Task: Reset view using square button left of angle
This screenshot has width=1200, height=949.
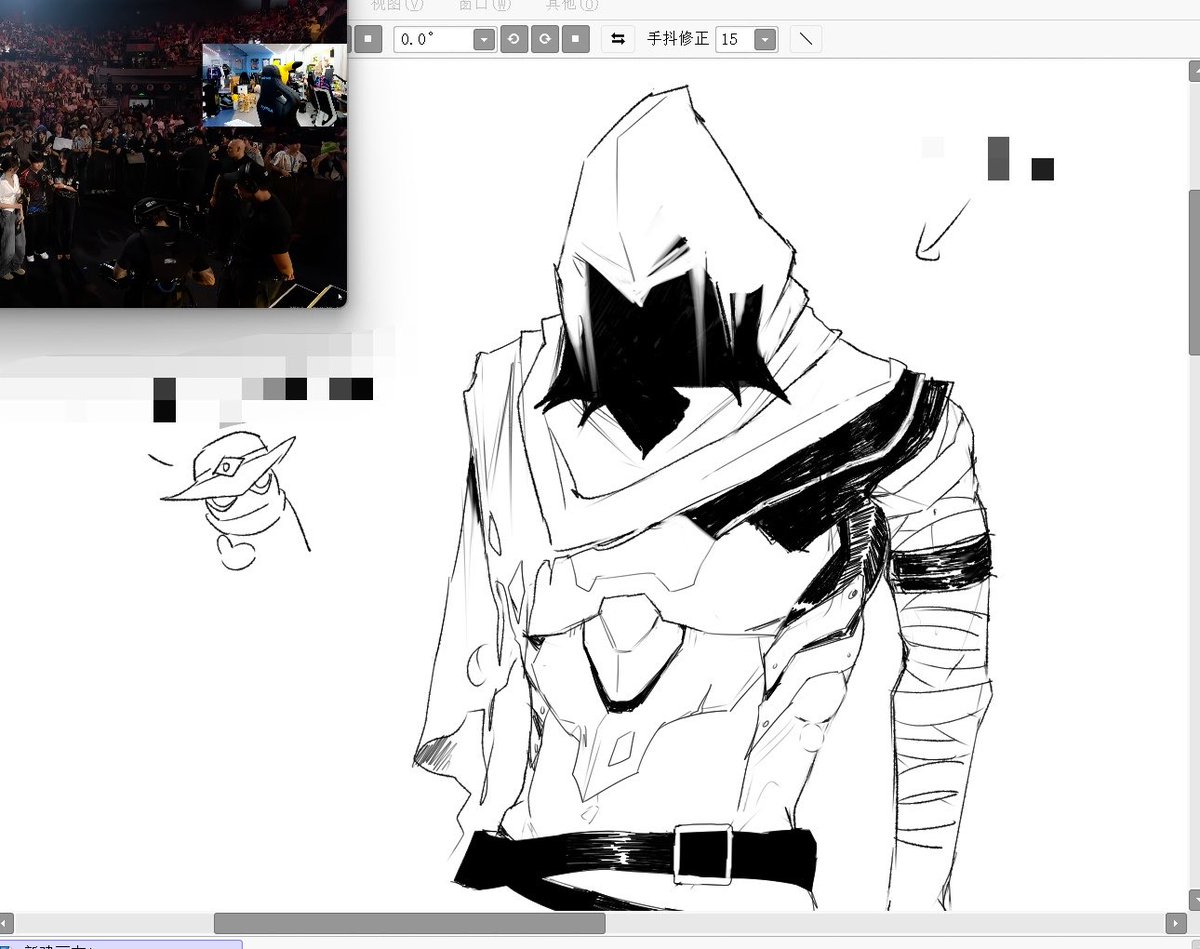Action: pyautogui.click(x=369, y=39)
